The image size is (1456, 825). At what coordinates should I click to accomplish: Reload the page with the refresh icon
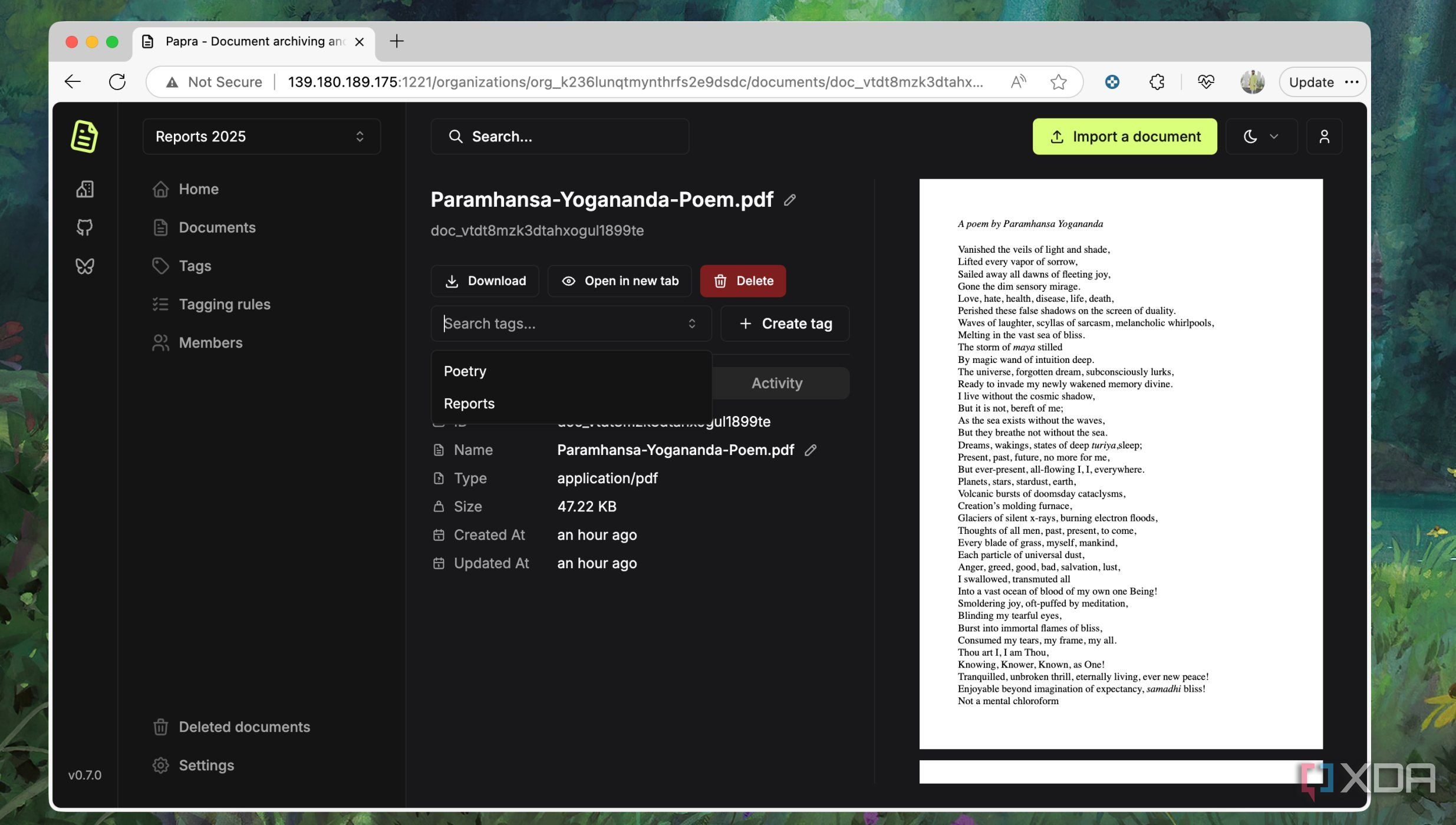117,82
